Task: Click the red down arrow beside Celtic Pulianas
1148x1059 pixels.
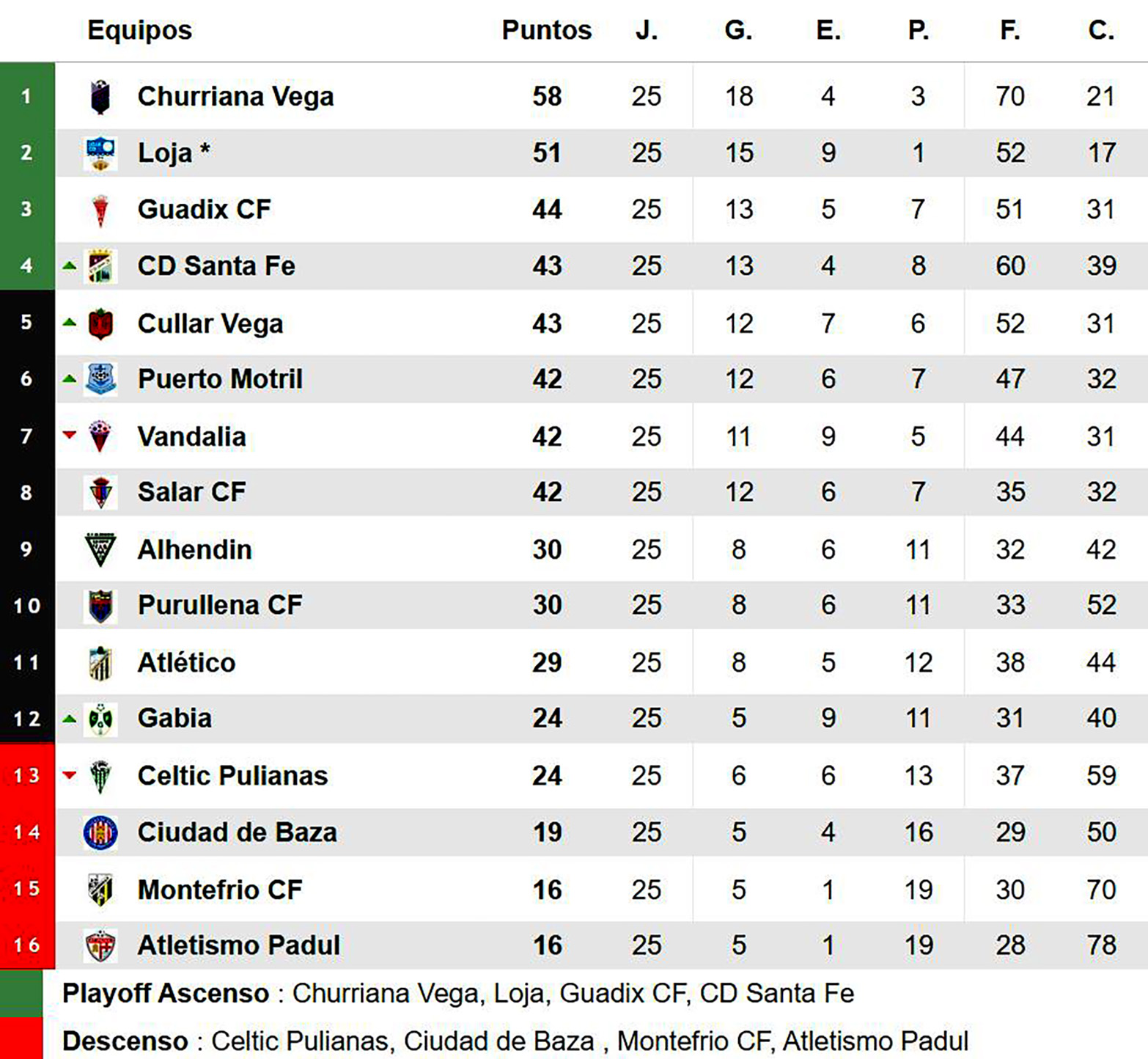Action: click(70, 774)
